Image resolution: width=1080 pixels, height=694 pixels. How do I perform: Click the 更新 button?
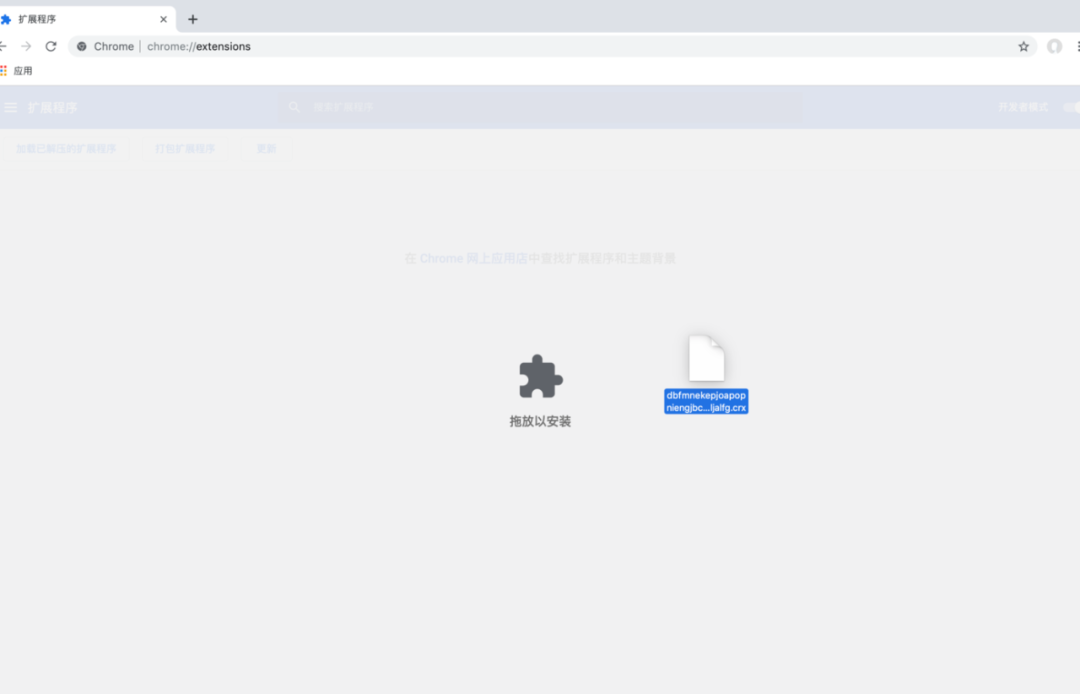click(266, 148)
